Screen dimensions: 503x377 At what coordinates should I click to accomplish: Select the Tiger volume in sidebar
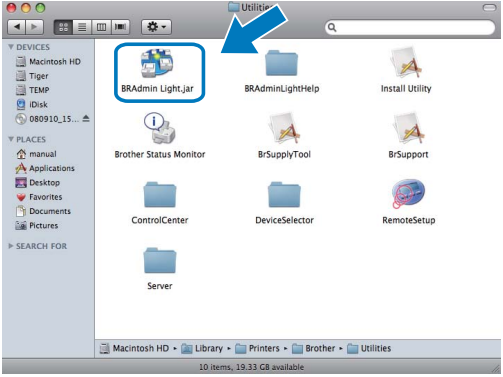(32, 76)
